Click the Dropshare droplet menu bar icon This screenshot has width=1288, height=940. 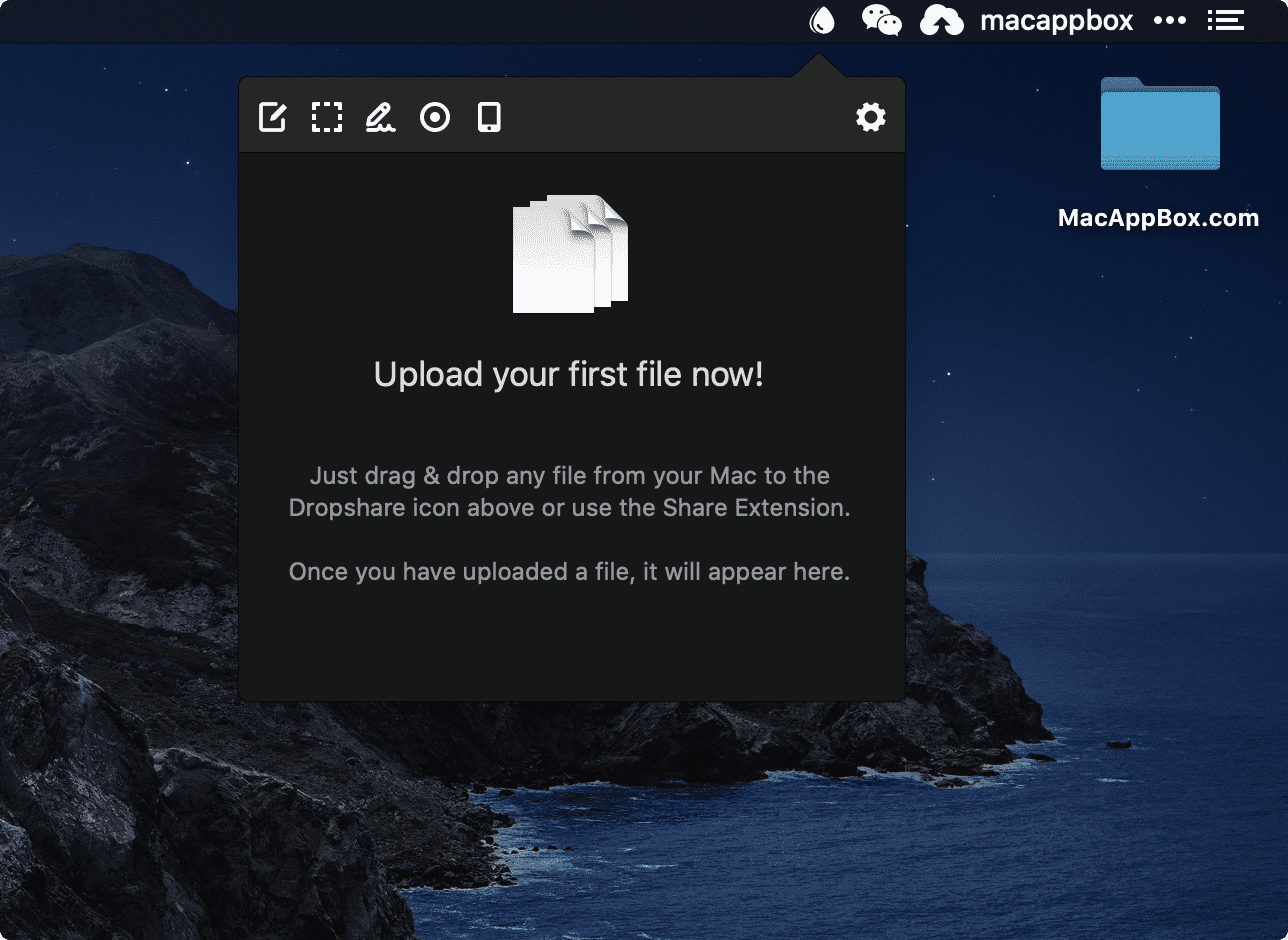tap(822, 20)
